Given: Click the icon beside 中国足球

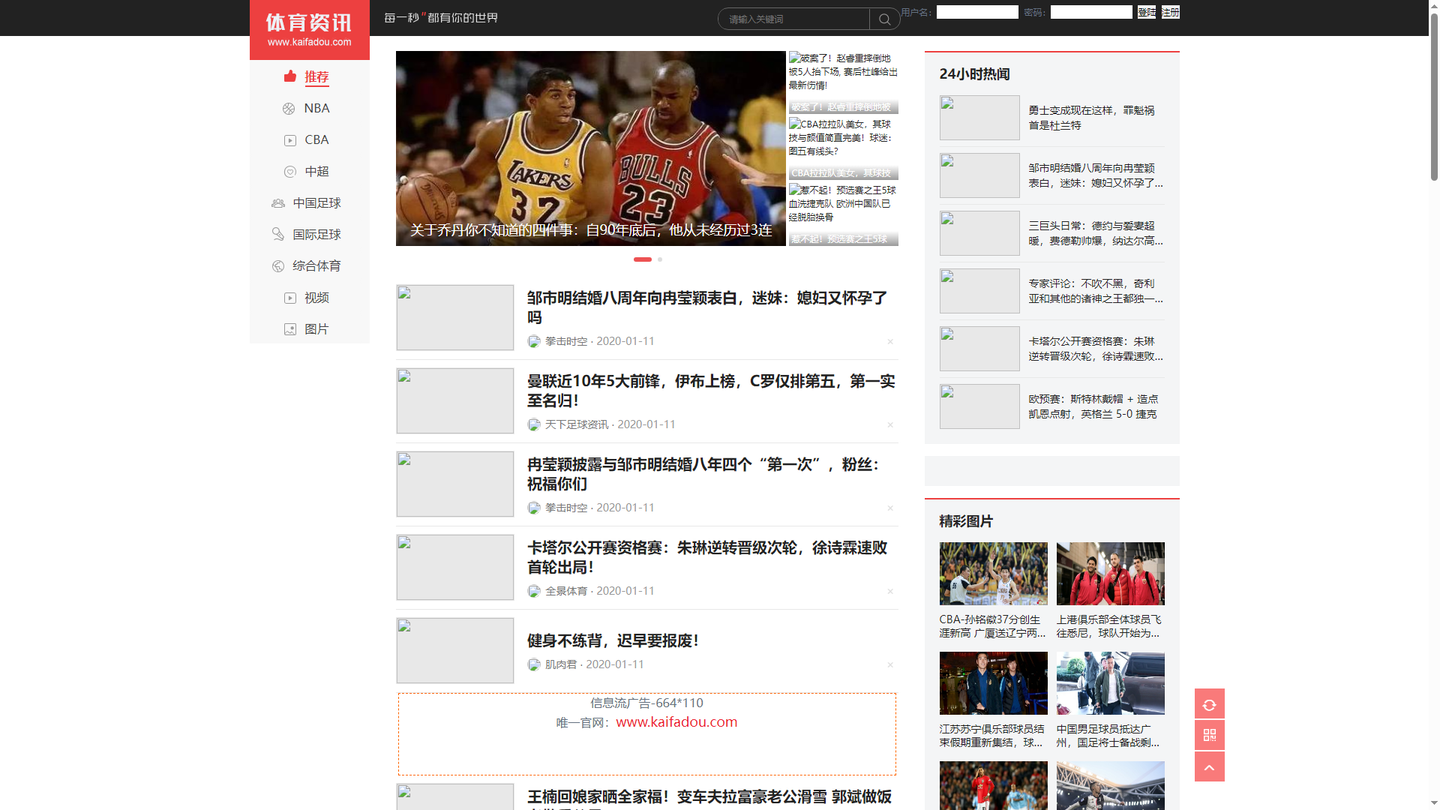Looking at the screenshot, I should click(x=278, y=203).
